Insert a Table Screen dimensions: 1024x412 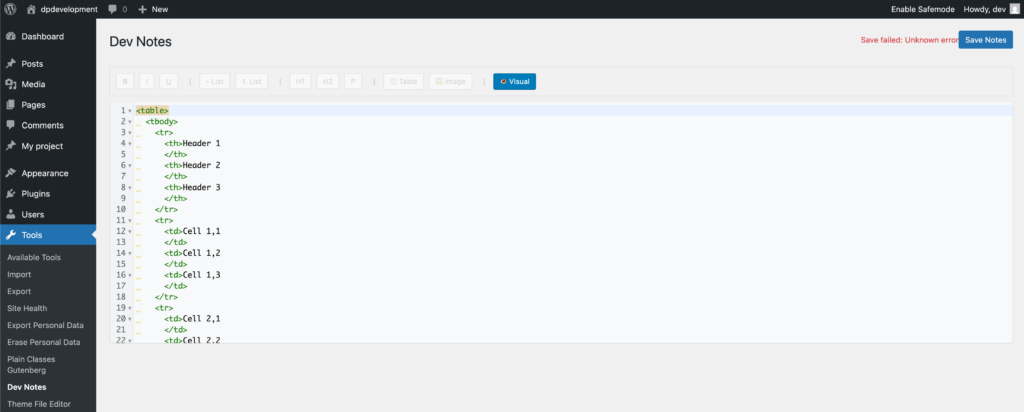tap(404, 82)
